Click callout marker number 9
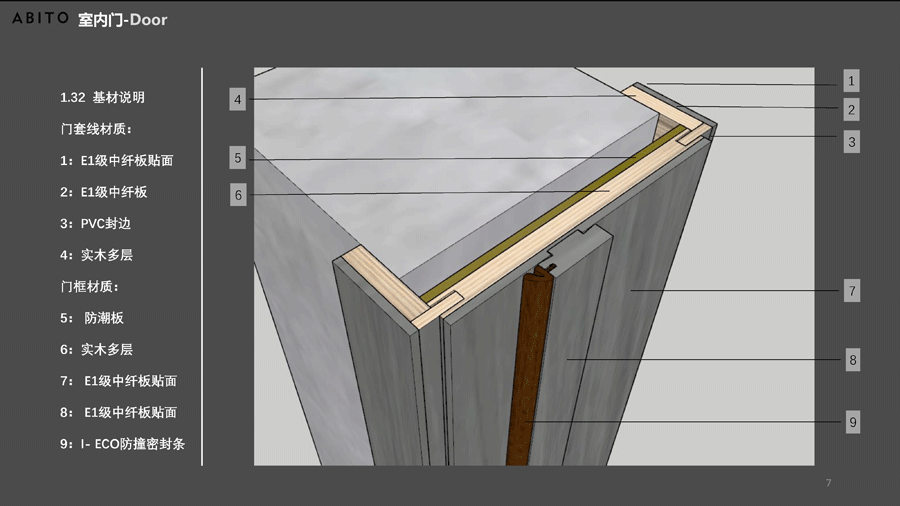 click(x=852, y=422)
